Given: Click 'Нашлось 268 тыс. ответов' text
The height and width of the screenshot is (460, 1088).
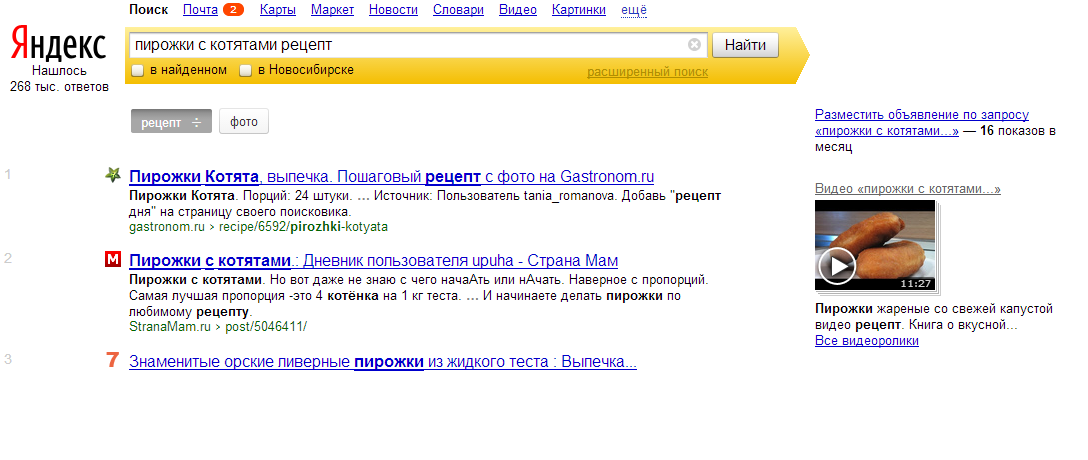Looking at the screenshot, I should coord(59,79).
